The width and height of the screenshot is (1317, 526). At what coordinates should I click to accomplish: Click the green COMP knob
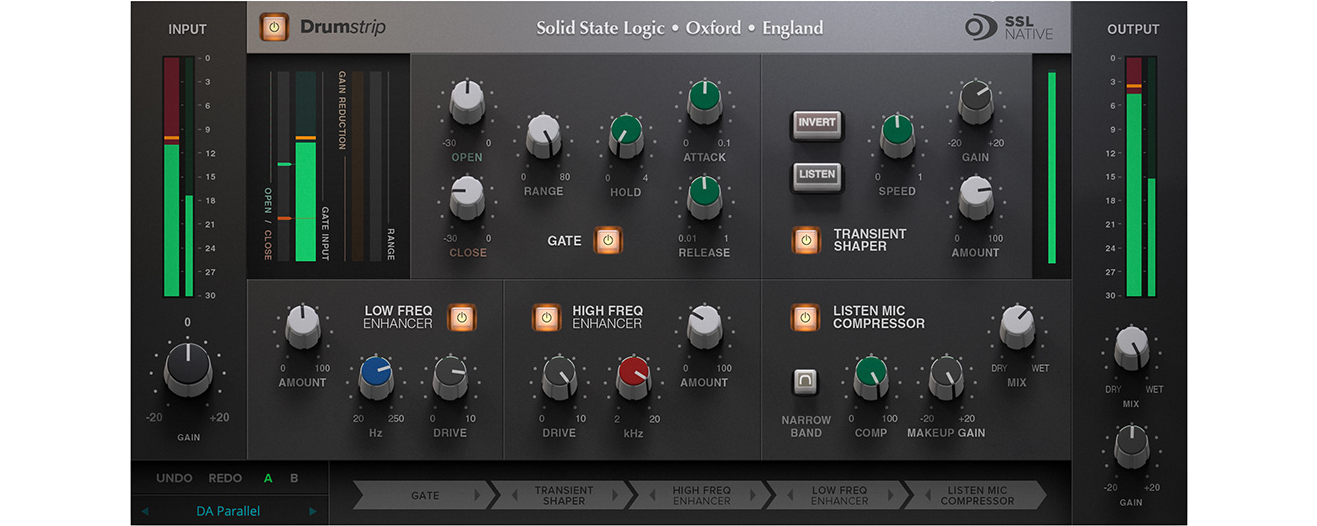click(x=870, y=376)
